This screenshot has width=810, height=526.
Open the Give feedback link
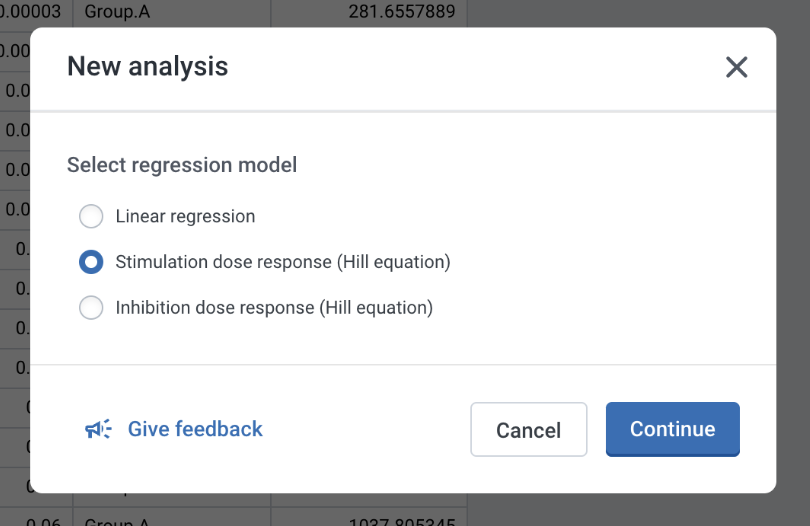coord(195,429)
